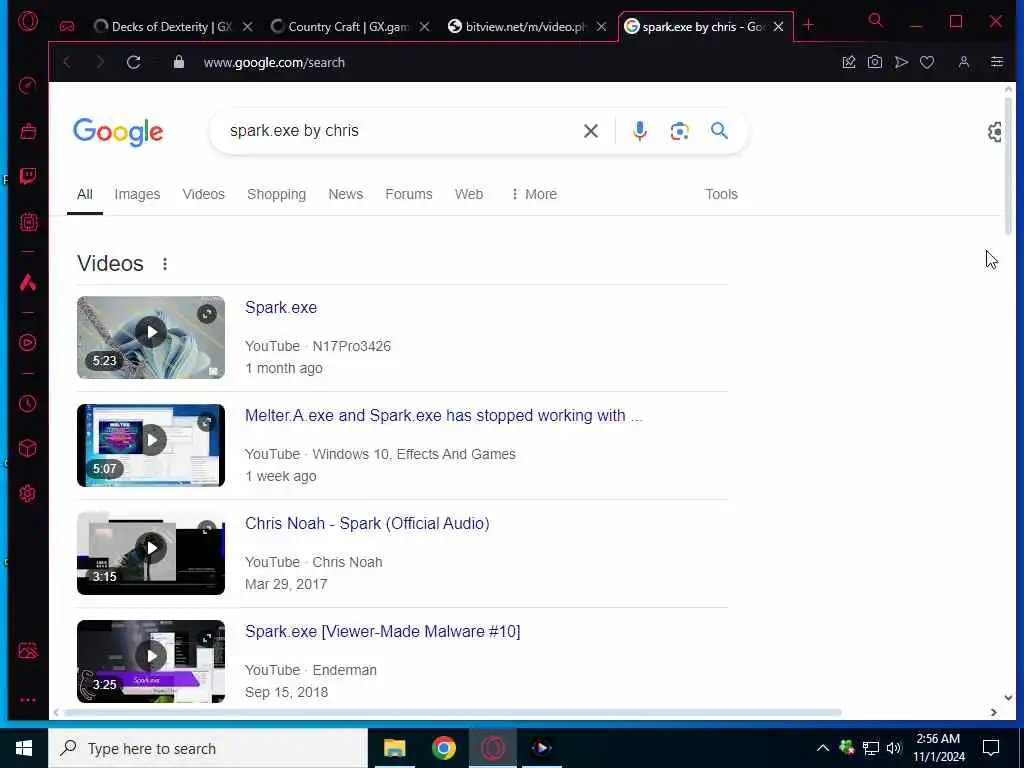The height and width of the screenshot is (768, 1024).
Task: Open the player icon in sidebar
Action: [27, 343]
